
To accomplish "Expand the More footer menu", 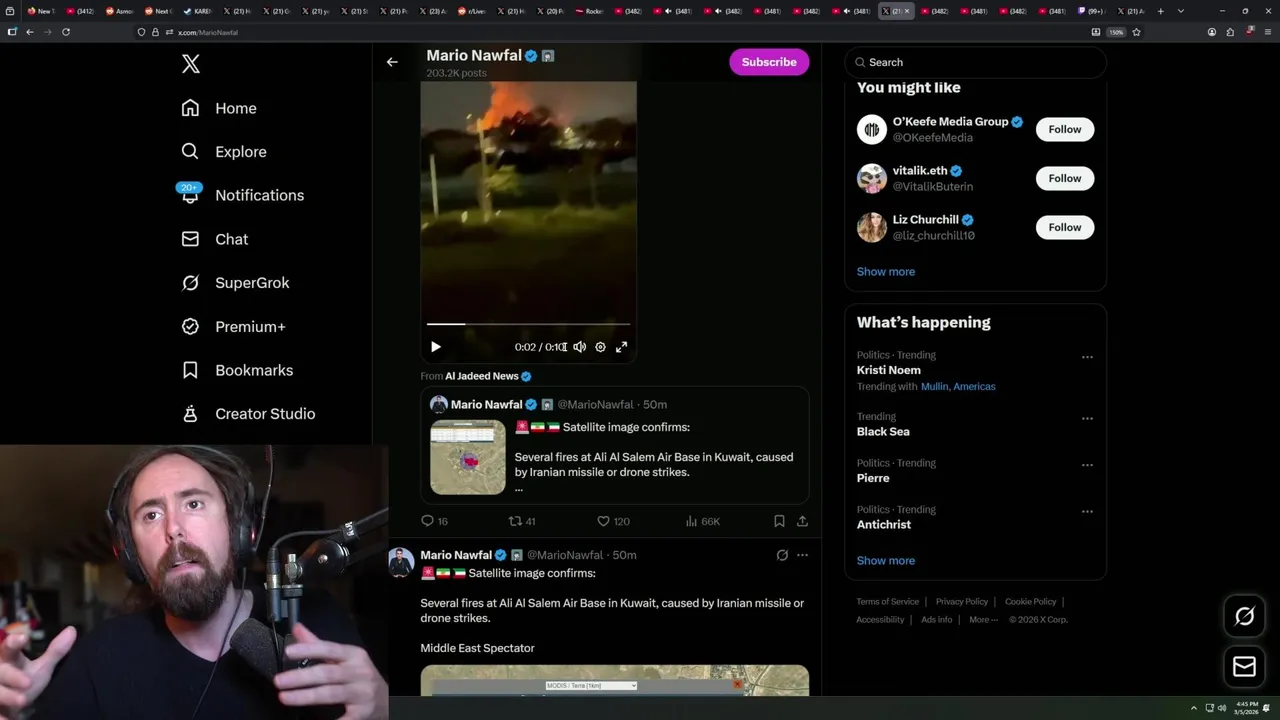I will pyautogui.click(x=983, y=620).
